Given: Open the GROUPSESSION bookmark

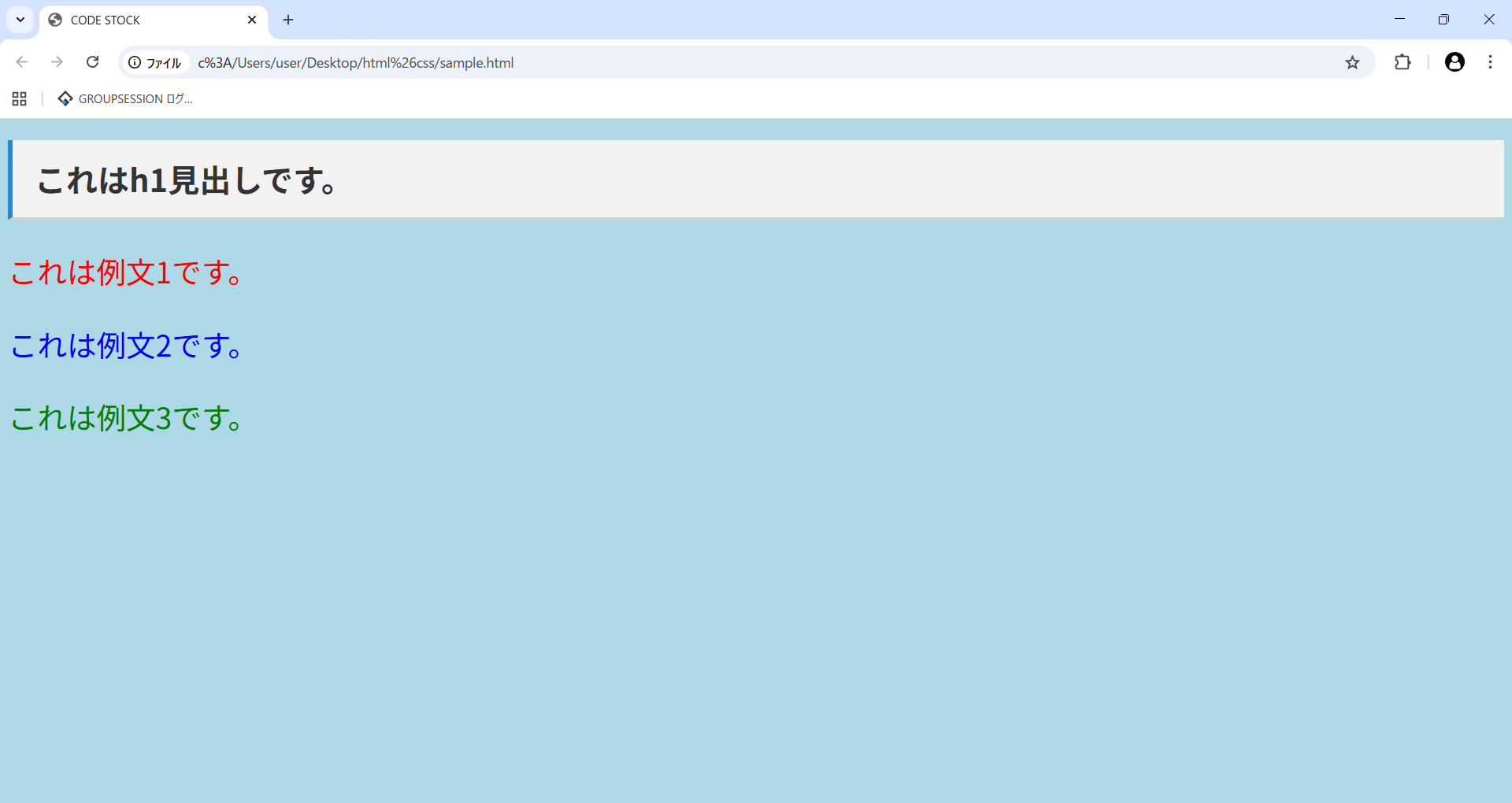Looking at the screenshot, I should 126,98.
